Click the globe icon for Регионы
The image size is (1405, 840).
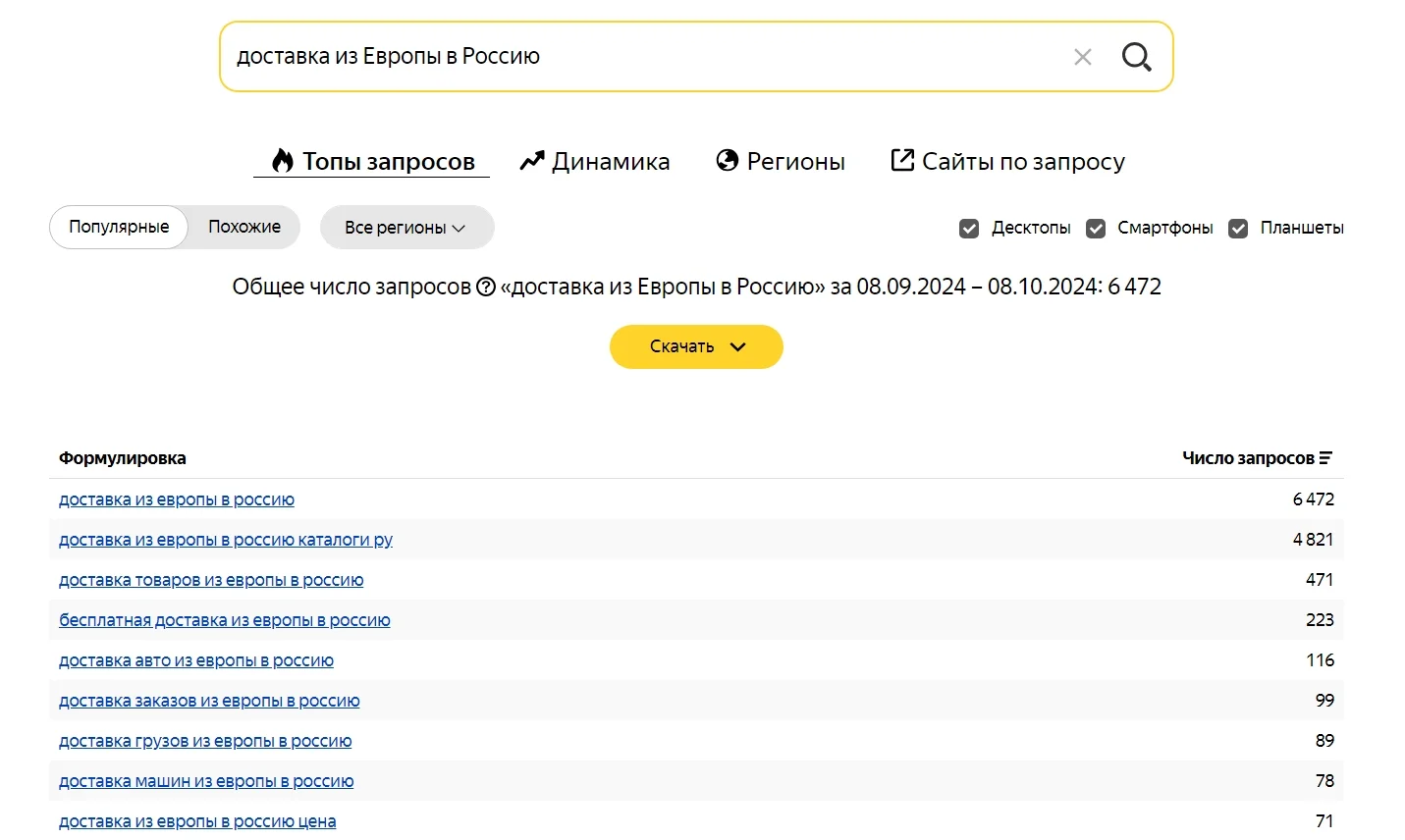pyautogui.click(x=727, y=161)
